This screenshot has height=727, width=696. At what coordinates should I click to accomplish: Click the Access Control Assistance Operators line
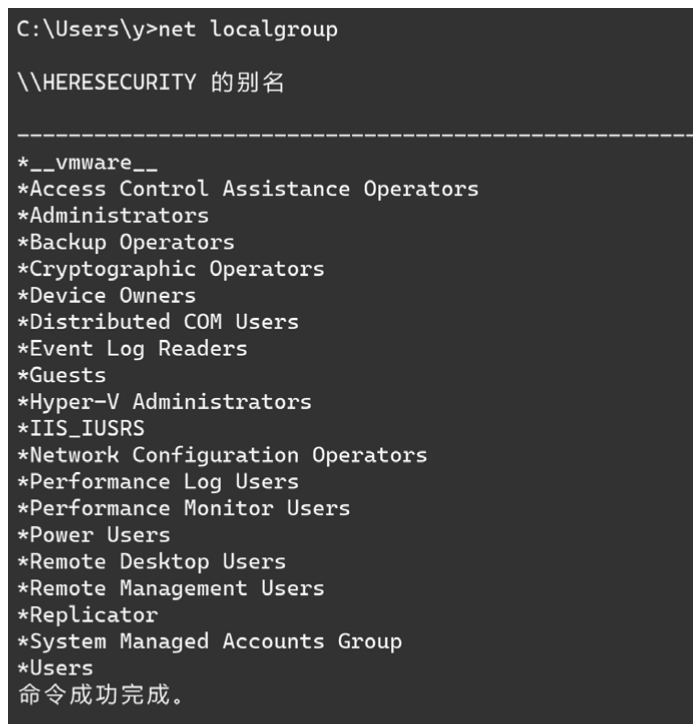click(x=248, y=188)
